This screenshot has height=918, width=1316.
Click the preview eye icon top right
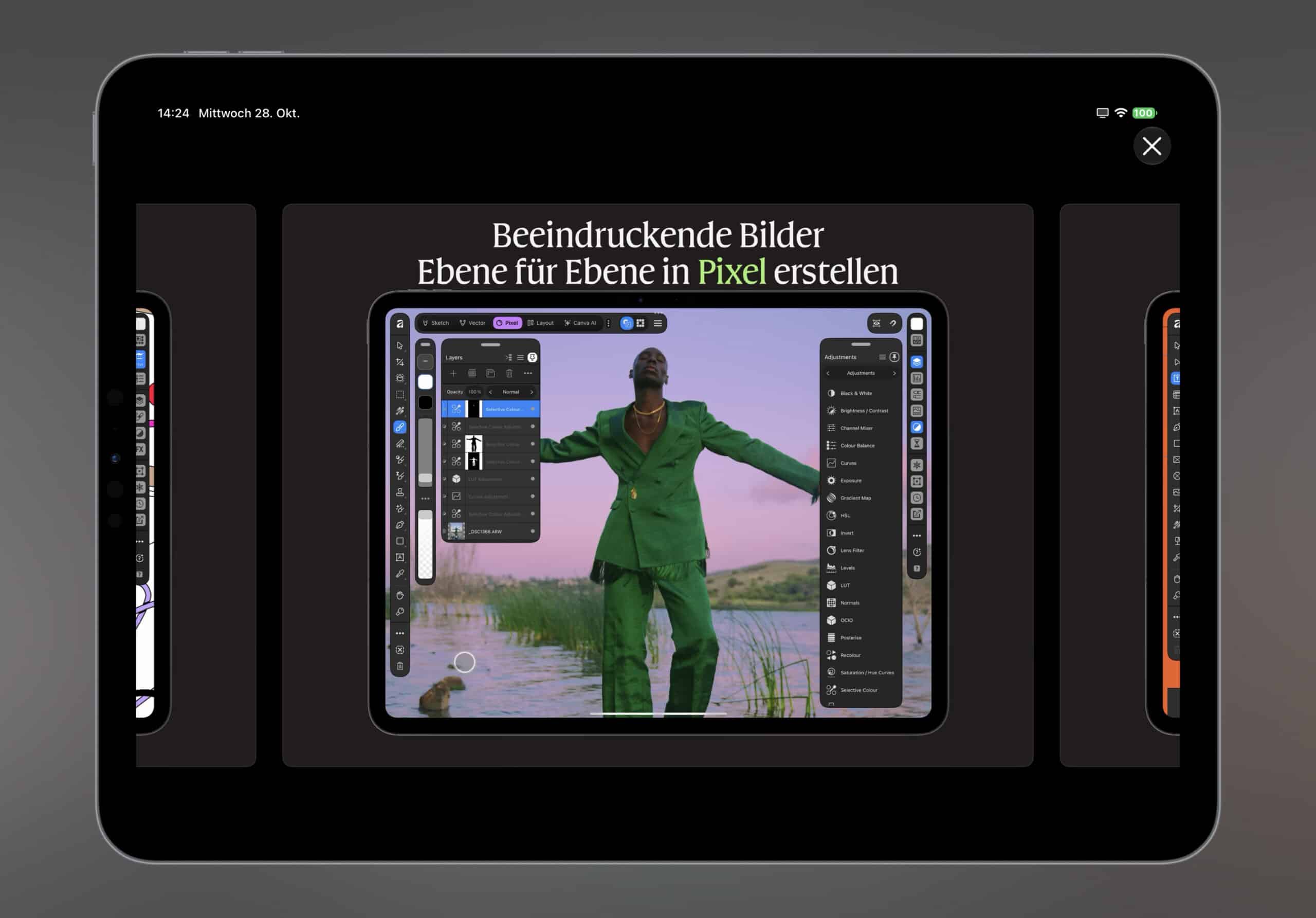[876, 323]
